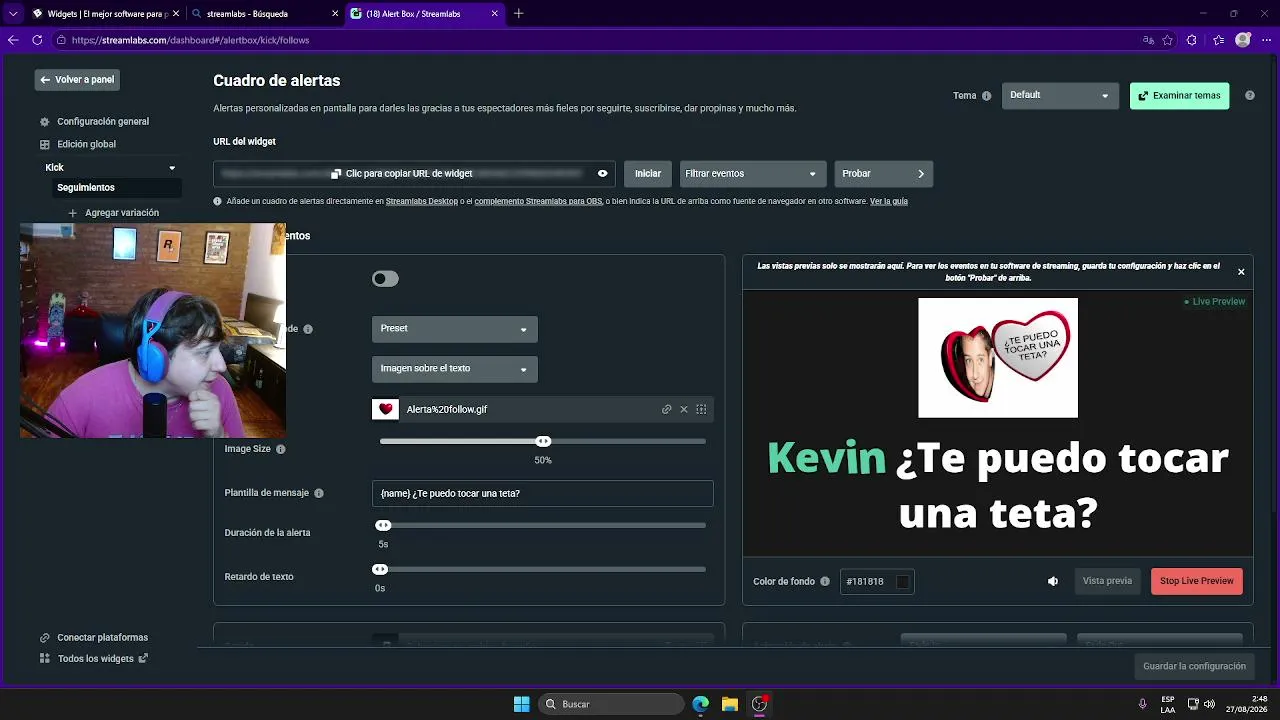This screenshot has height=720, width=1280.
Task: Open File Explorer from the taskbar
Action: [x=730, y=704]
